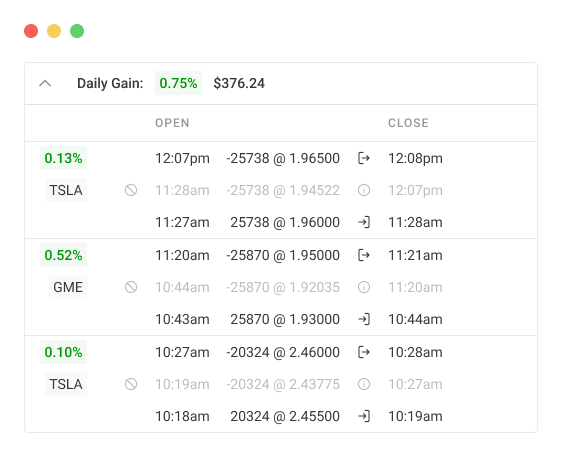The height and width of the screenshot is (468, 562).
Task: Click the cancelled icon next to 11:28am order
Action: (x=131, y=190)
